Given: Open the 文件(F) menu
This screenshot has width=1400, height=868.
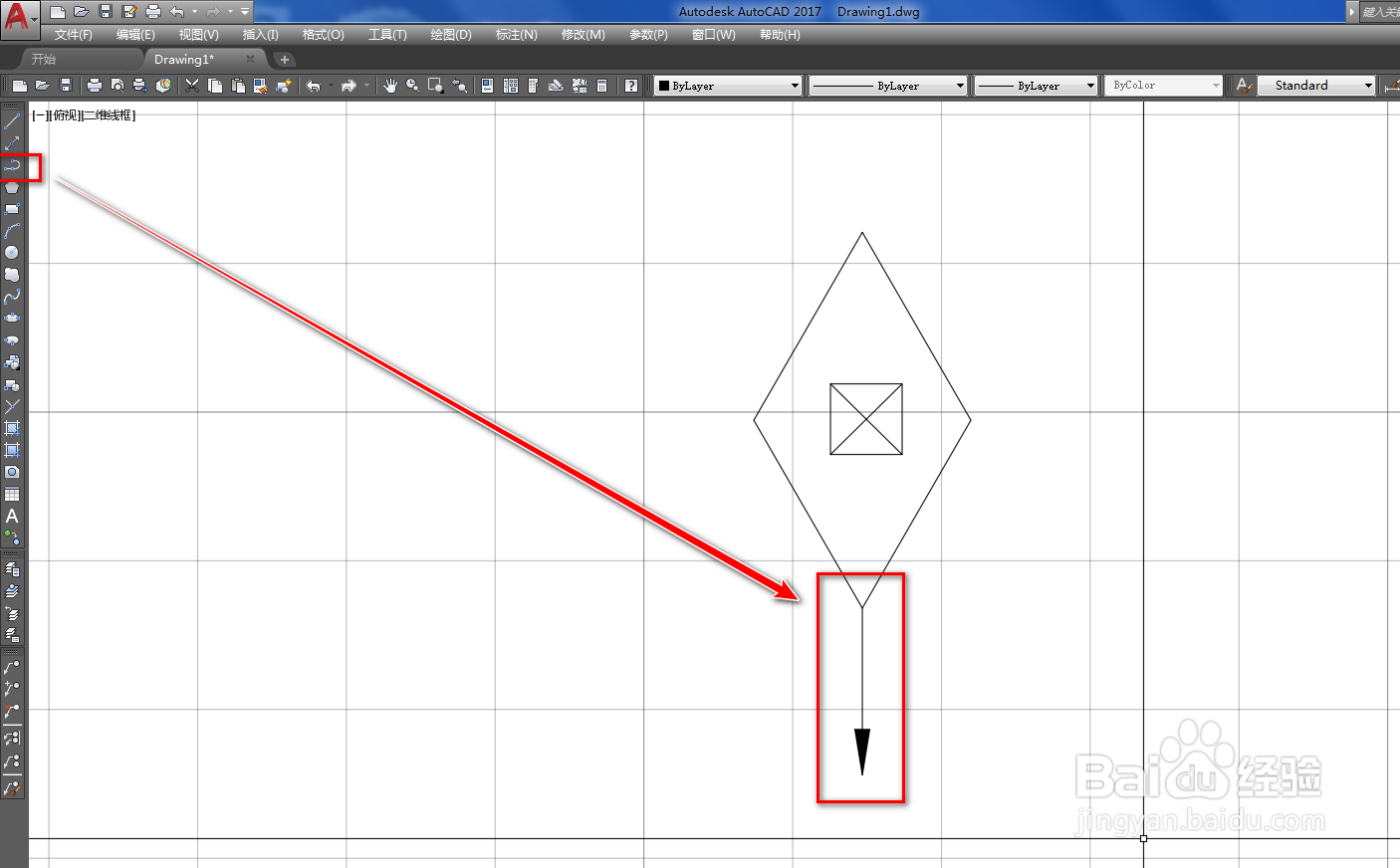Looking at the screenshot, I should click(74, 35).
